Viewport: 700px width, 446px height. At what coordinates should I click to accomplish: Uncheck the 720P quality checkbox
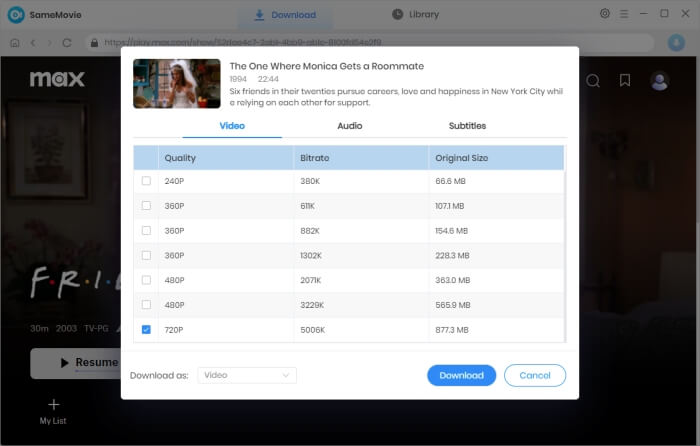146,329
